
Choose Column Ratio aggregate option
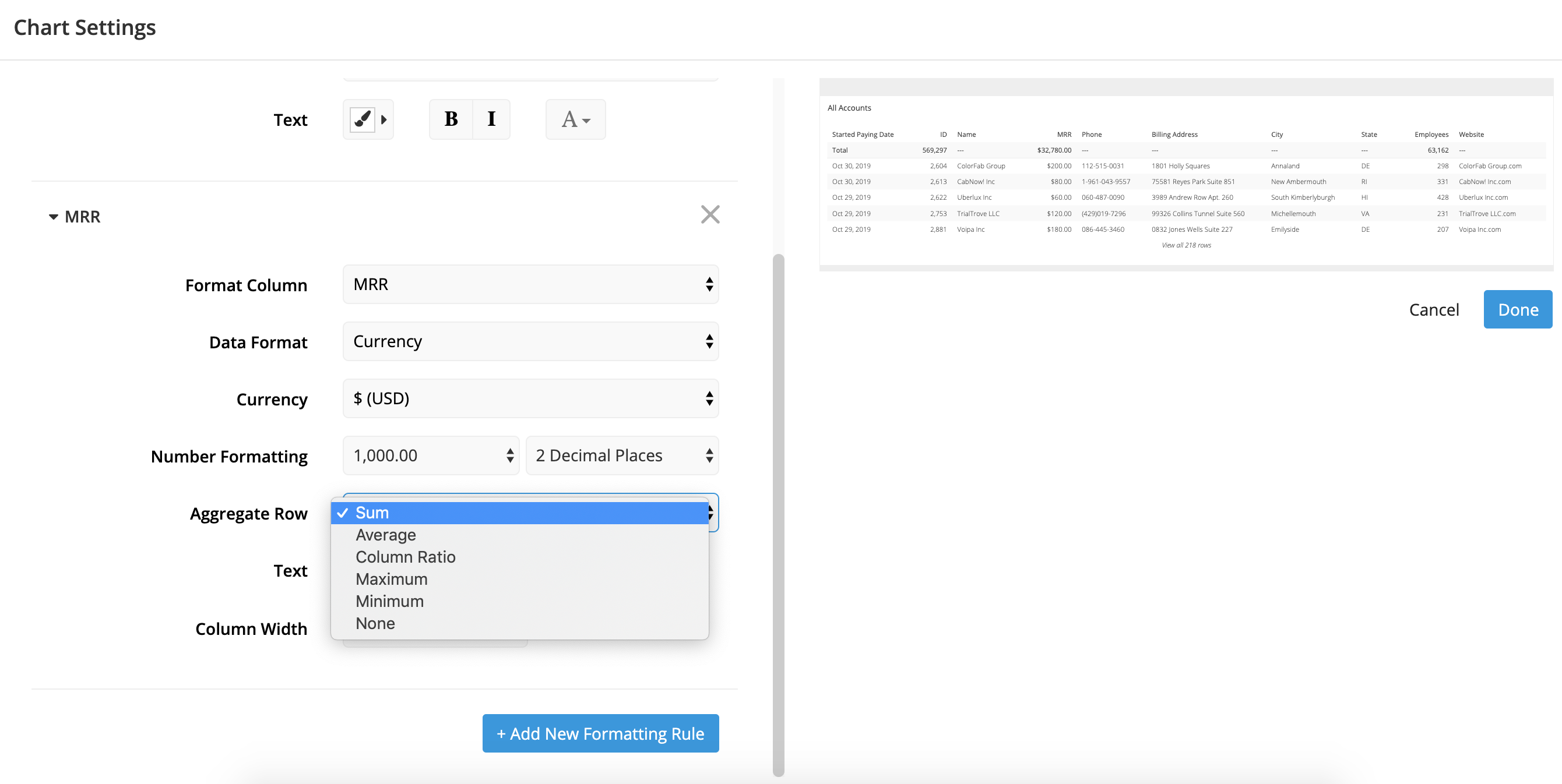point(520,557)
